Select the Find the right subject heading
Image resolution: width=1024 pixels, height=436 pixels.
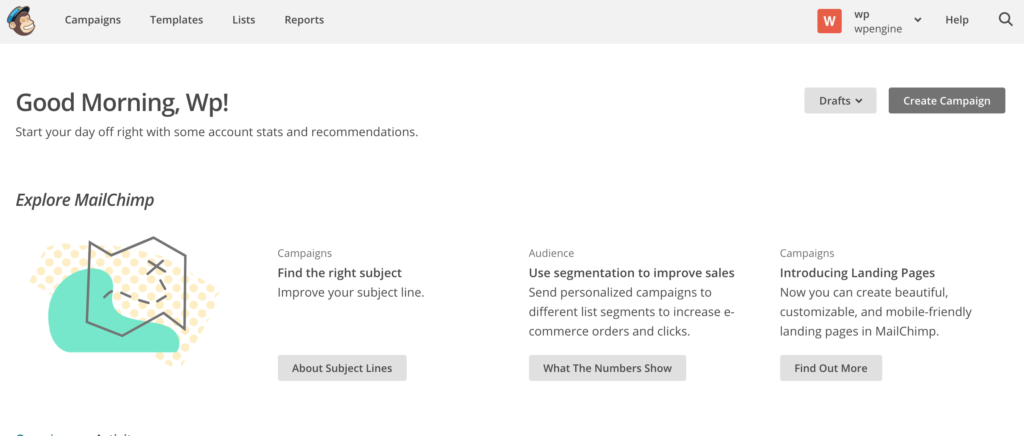pos(339,273)
